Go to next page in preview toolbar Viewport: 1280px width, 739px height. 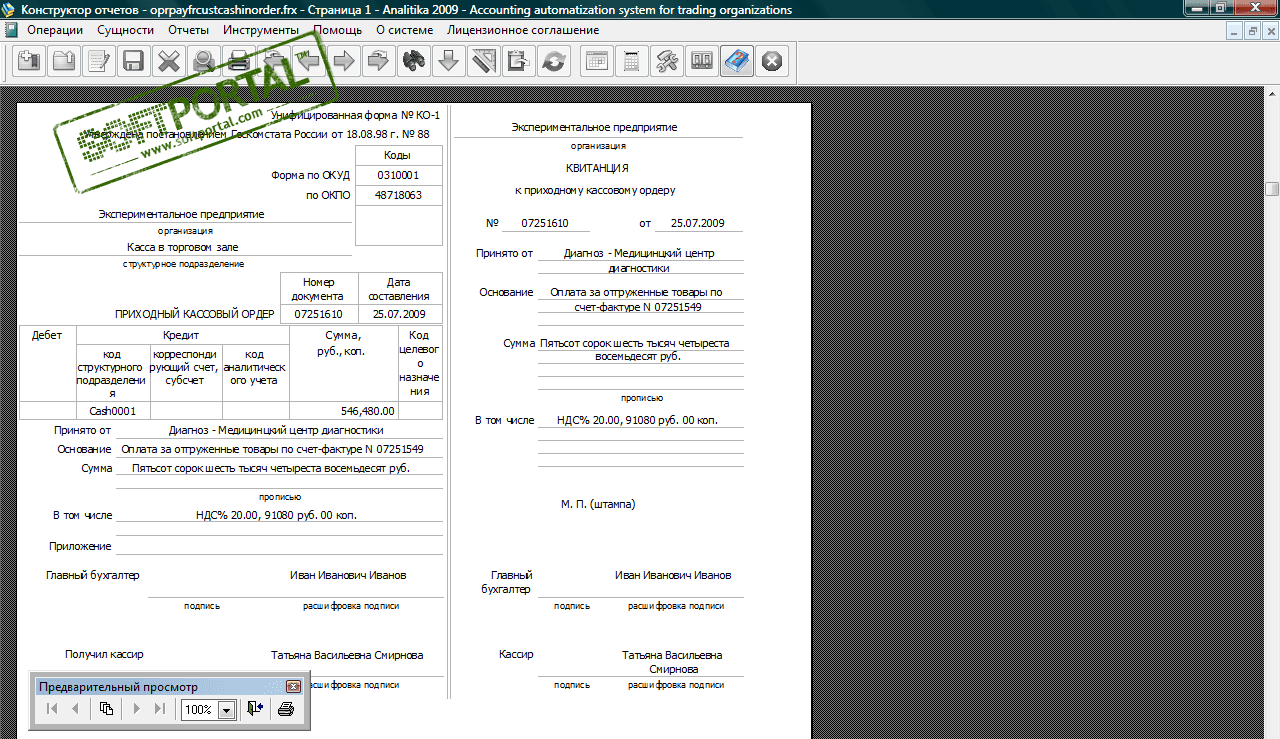pos(137,709)
